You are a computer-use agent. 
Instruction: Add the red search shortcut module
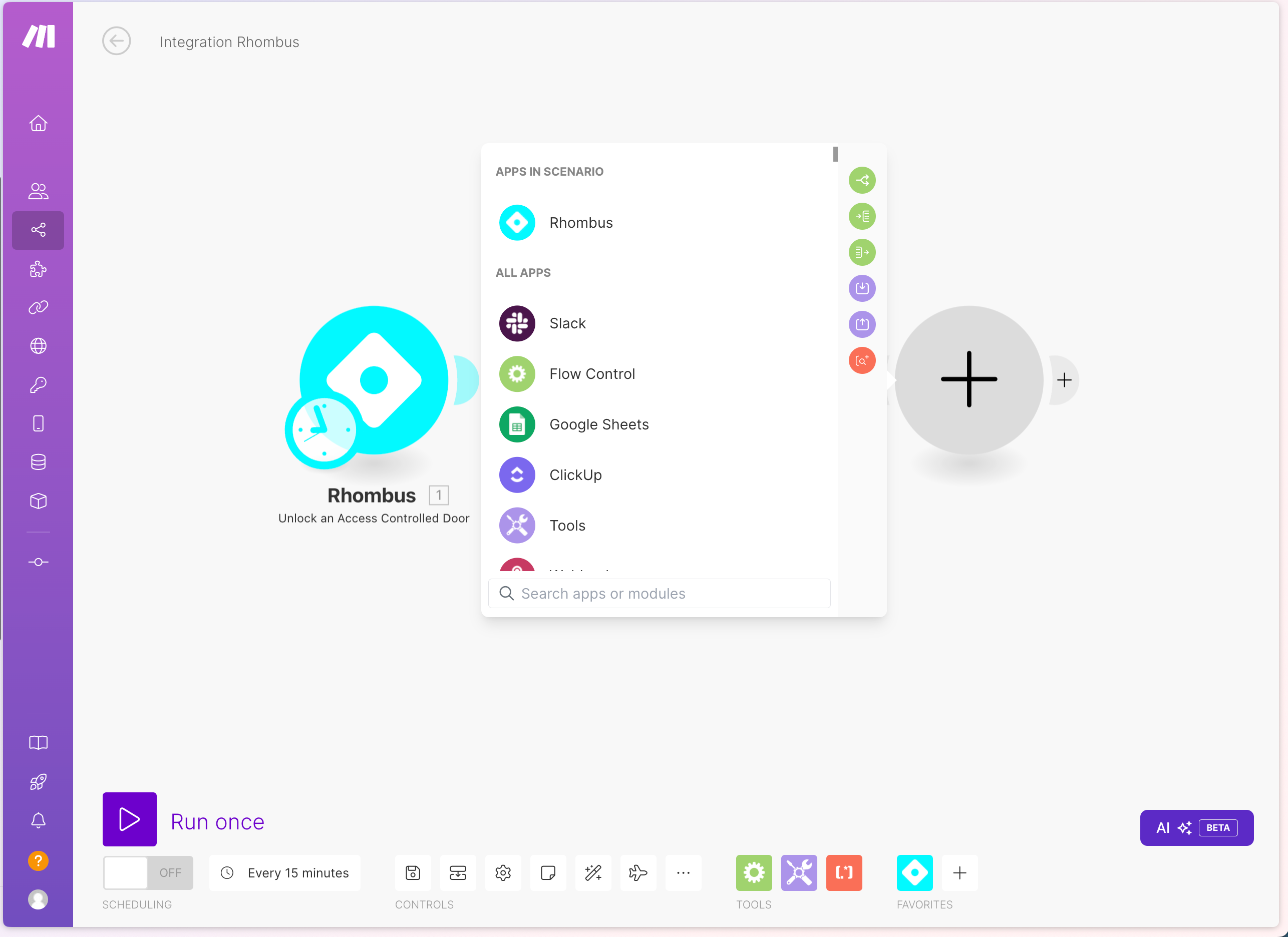(x=862, y=360)
